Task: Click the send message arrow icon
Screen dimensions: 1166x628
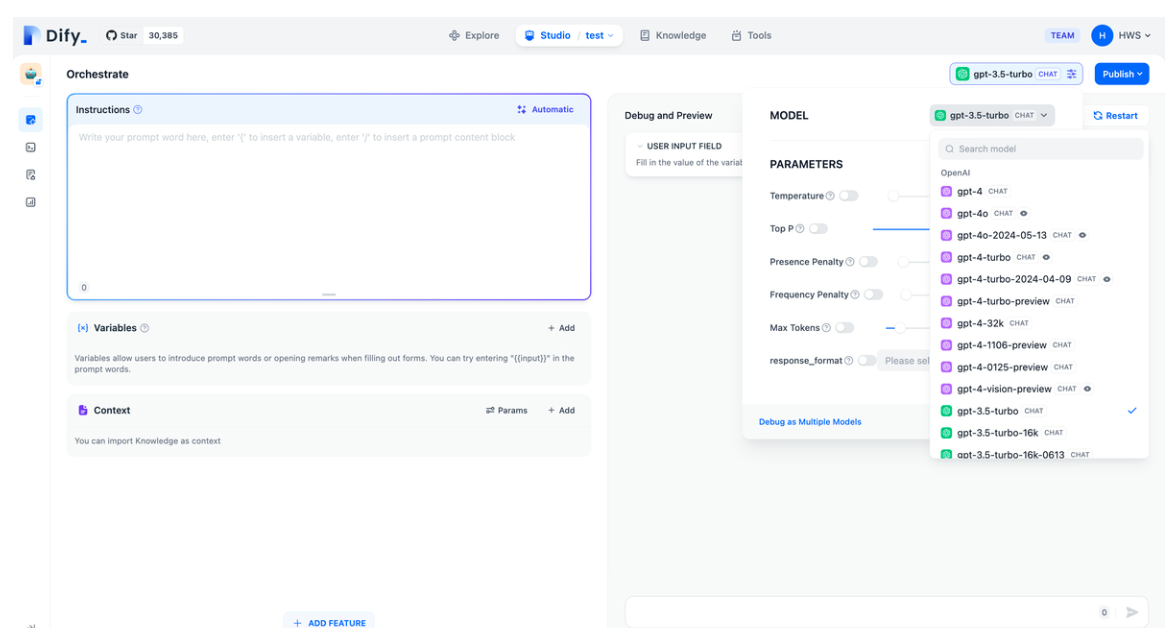Action: click(x=1132, y=612)
